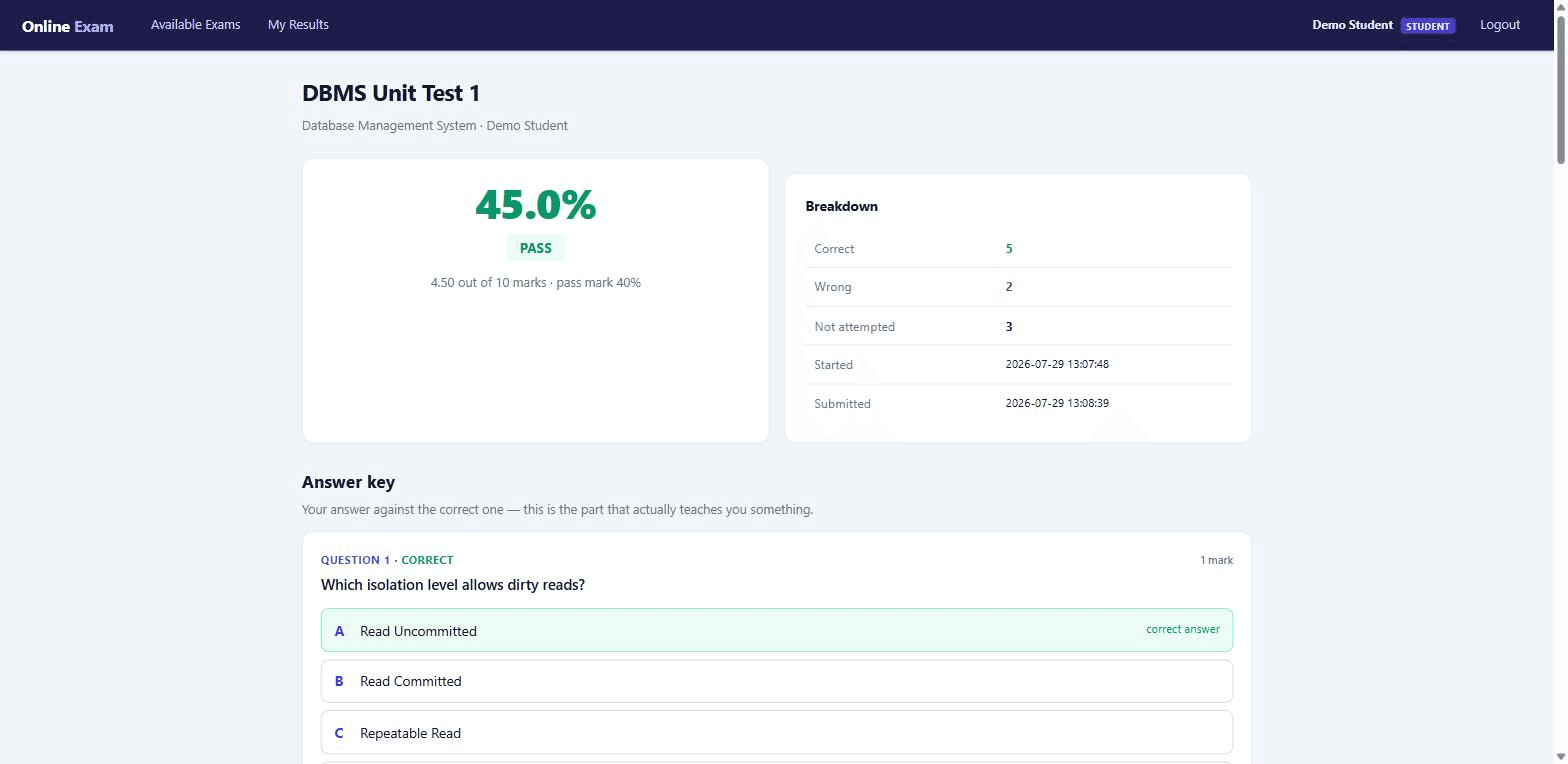Click the Not attempted row label
1568x764 pixels.
[855, 327]
